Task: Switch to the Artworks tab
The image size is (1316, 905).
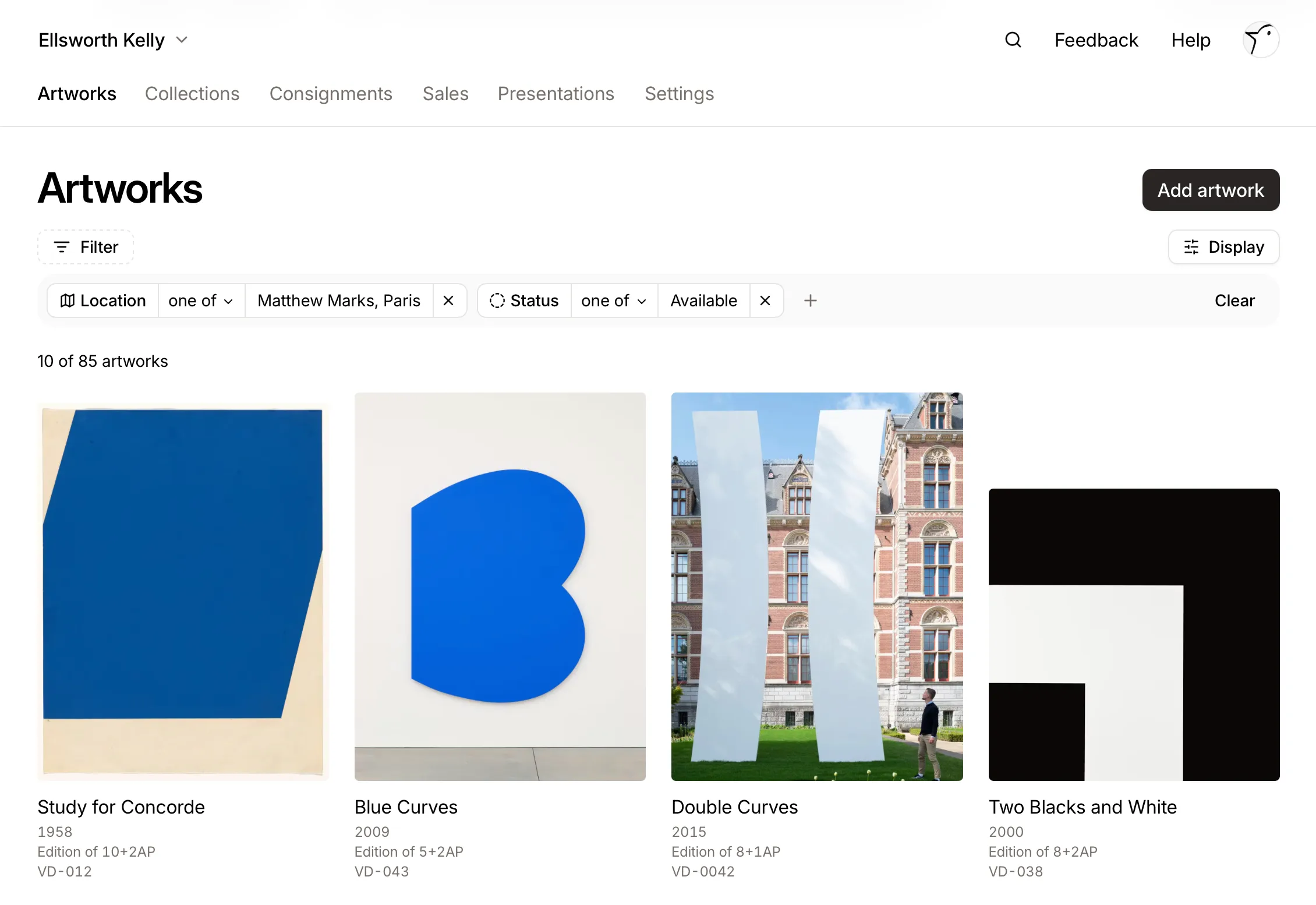Action: click(77, 94)
